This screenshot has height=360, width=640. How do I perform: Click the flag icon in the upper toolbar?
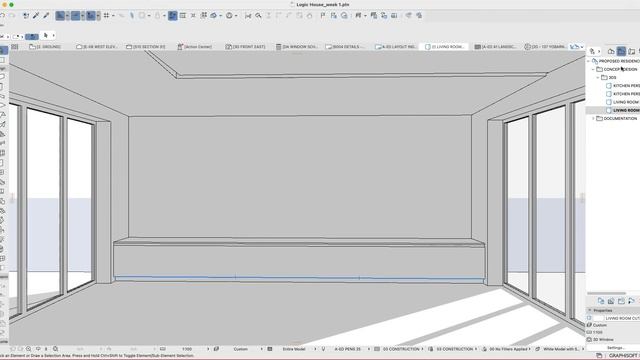click(x=323, y=16)
